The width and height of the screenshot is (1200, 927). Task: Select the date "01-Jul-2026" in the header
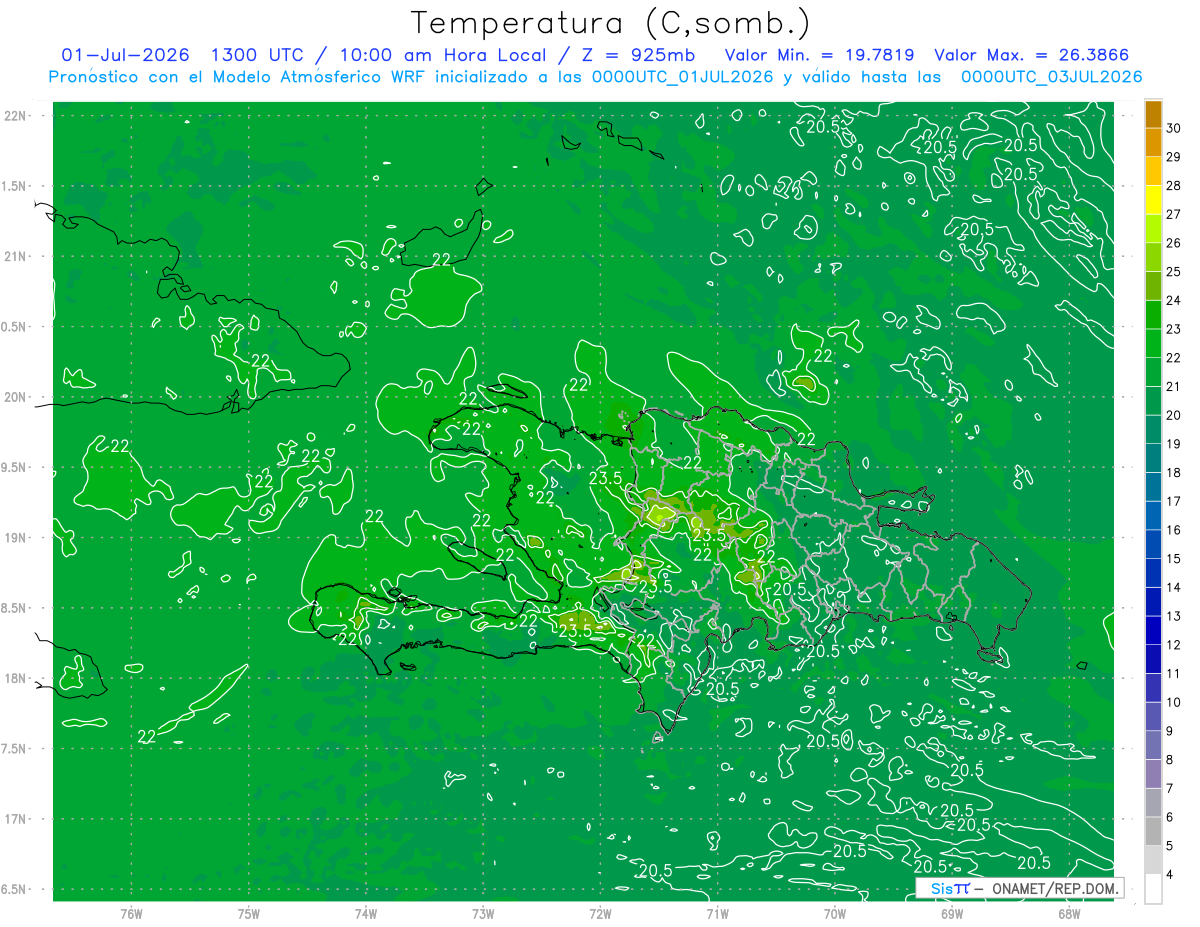pos(126,55)
